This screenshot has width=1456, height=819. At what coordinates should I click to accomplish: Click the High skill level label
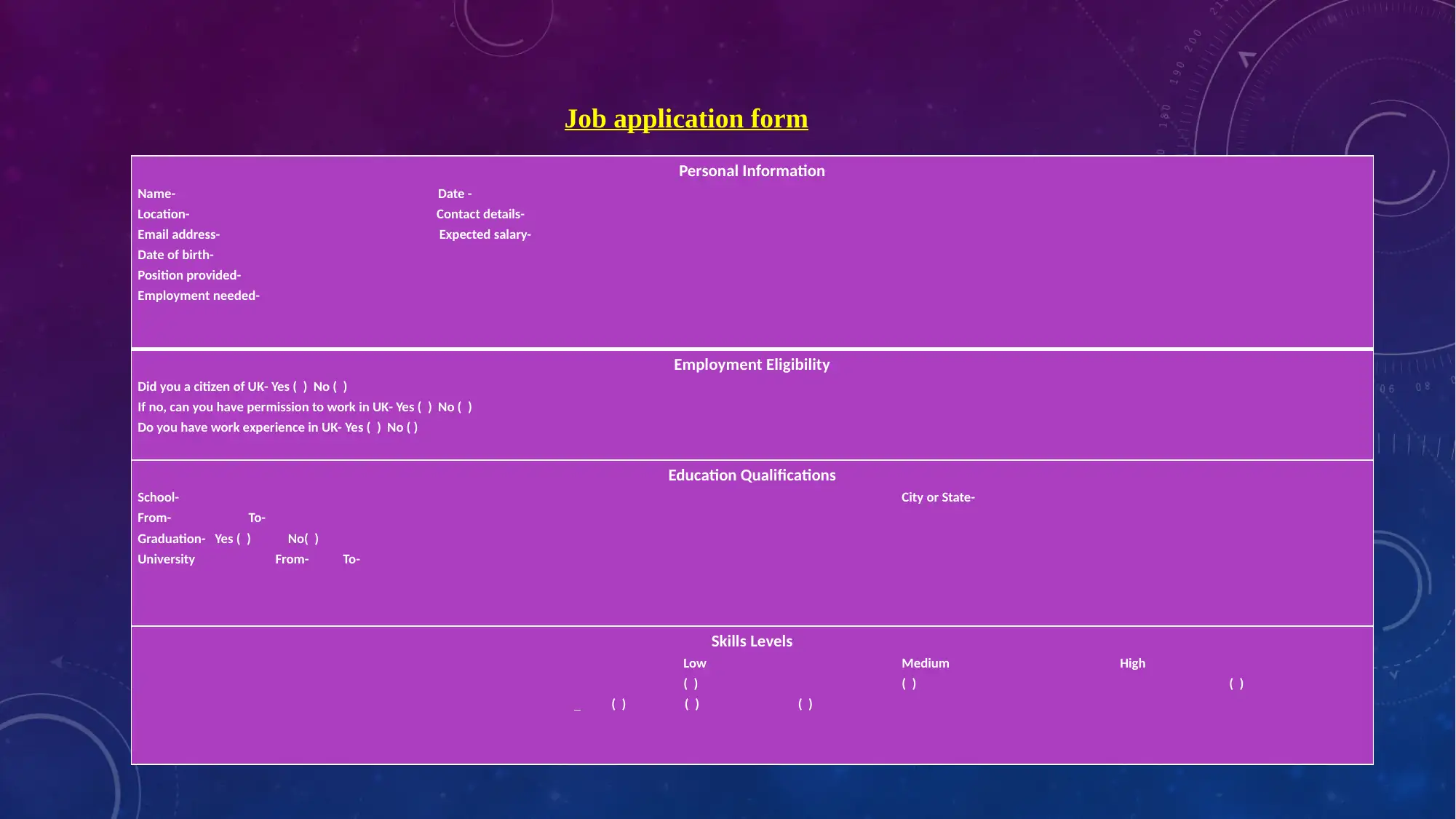tap(1132, 663)
